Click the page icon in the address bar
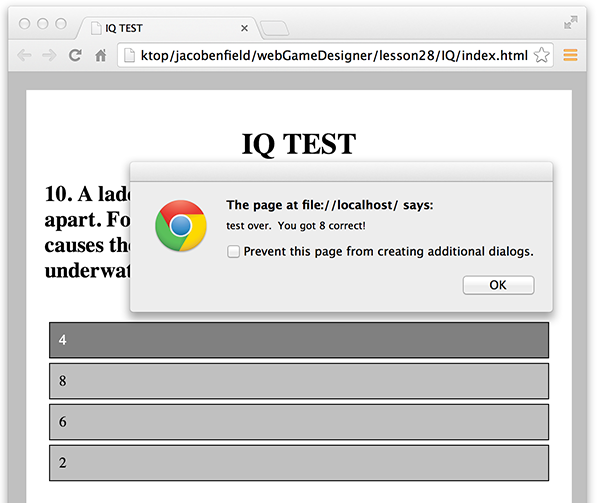The image size is (600, 503). pyautogui.click(x=132, y=55)
